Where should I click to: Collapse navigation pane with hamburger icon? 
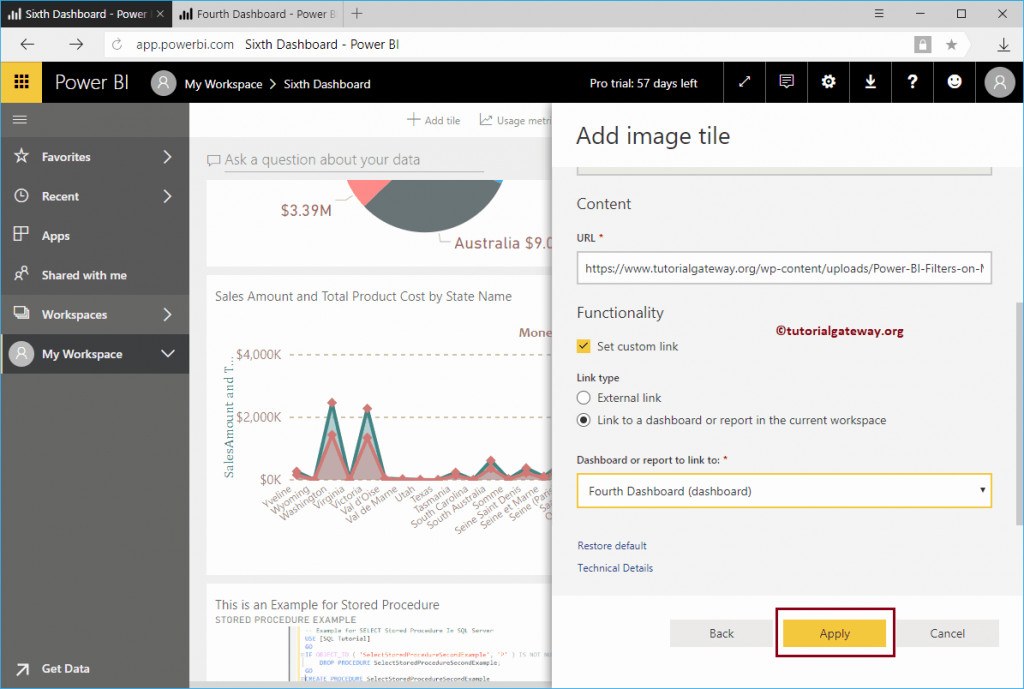point(18,118)
